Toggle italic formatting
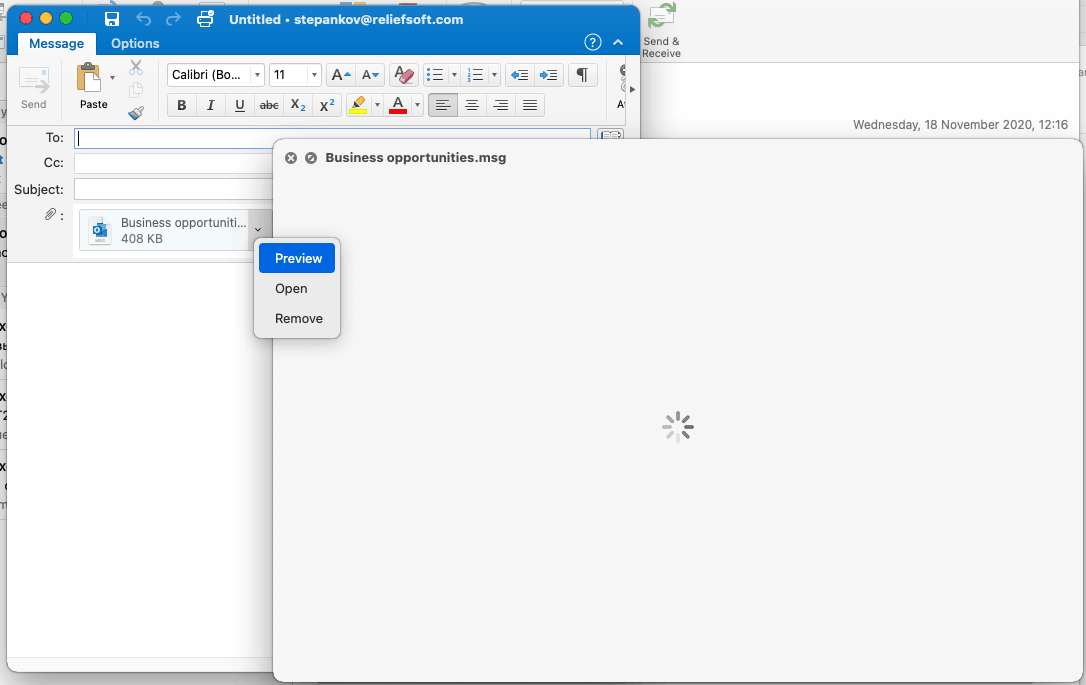1086x685 pixels. pos(210,105)
